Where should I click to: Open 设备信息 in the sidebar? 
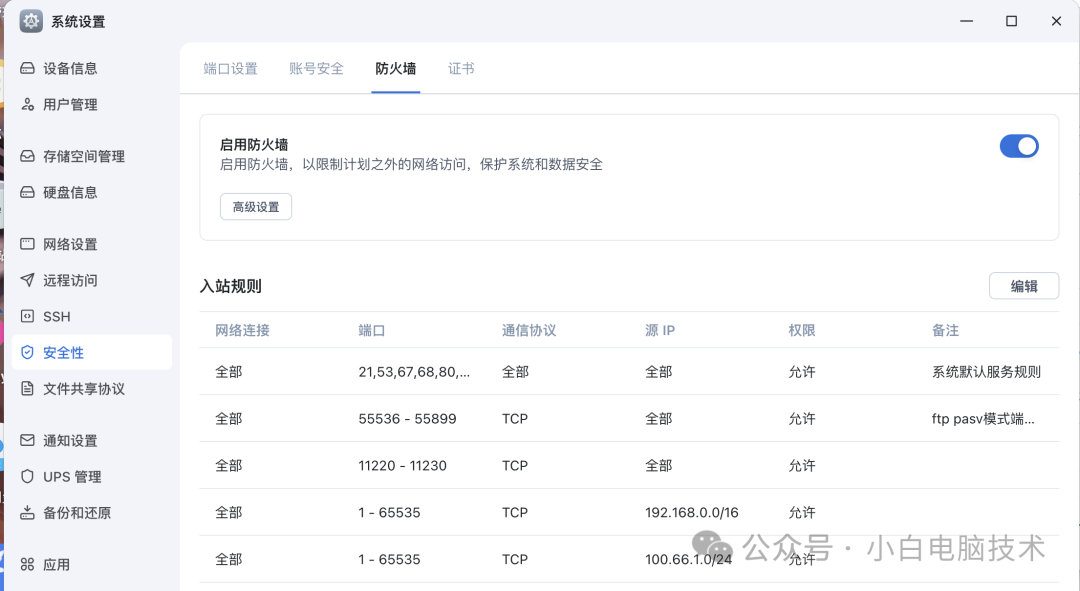92,68
